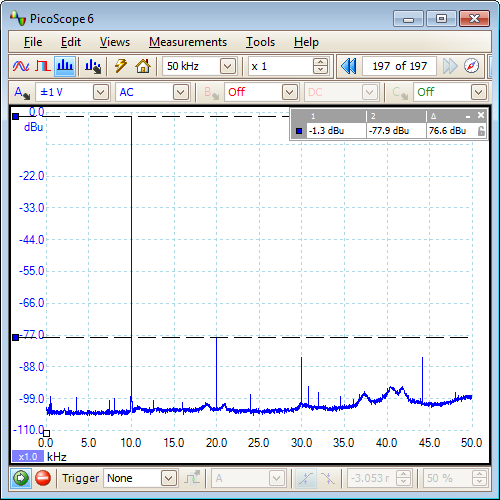Expand the 50 kHz frequency range dropdown

(228, 66)
